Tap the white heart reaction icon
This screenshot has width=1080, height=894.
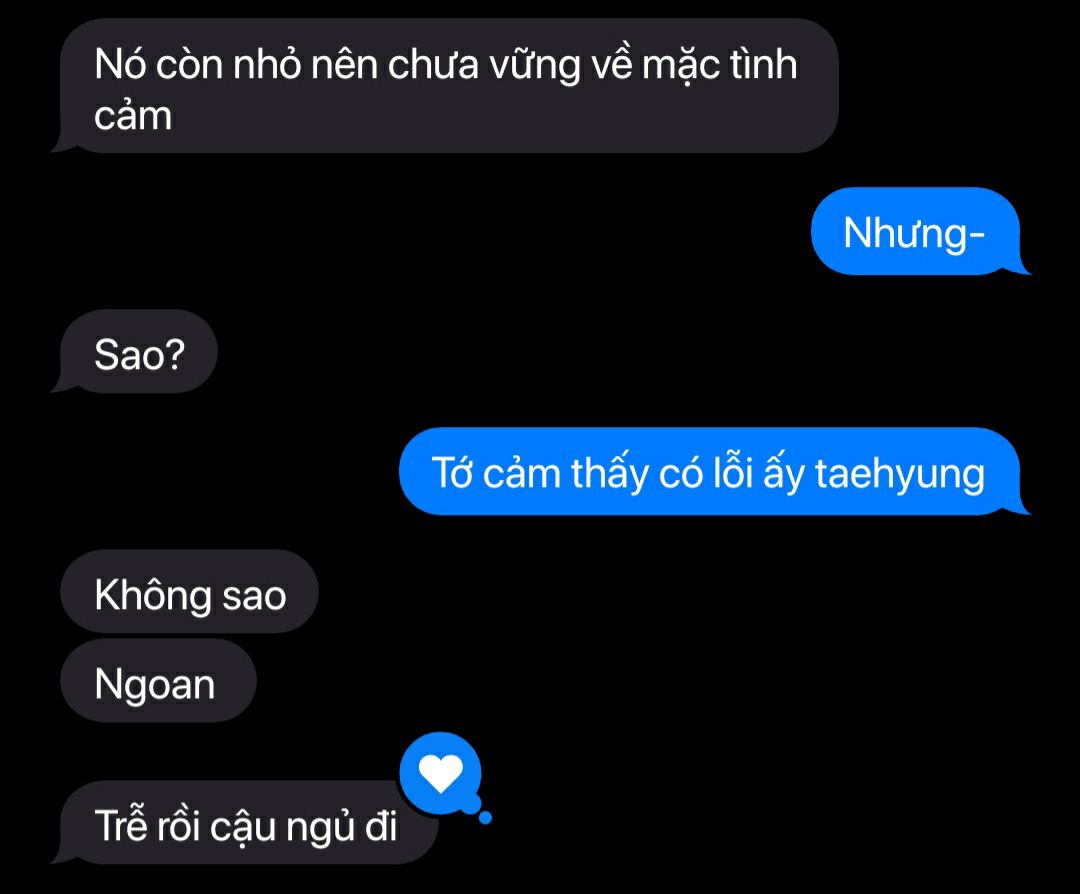point(441,773)
